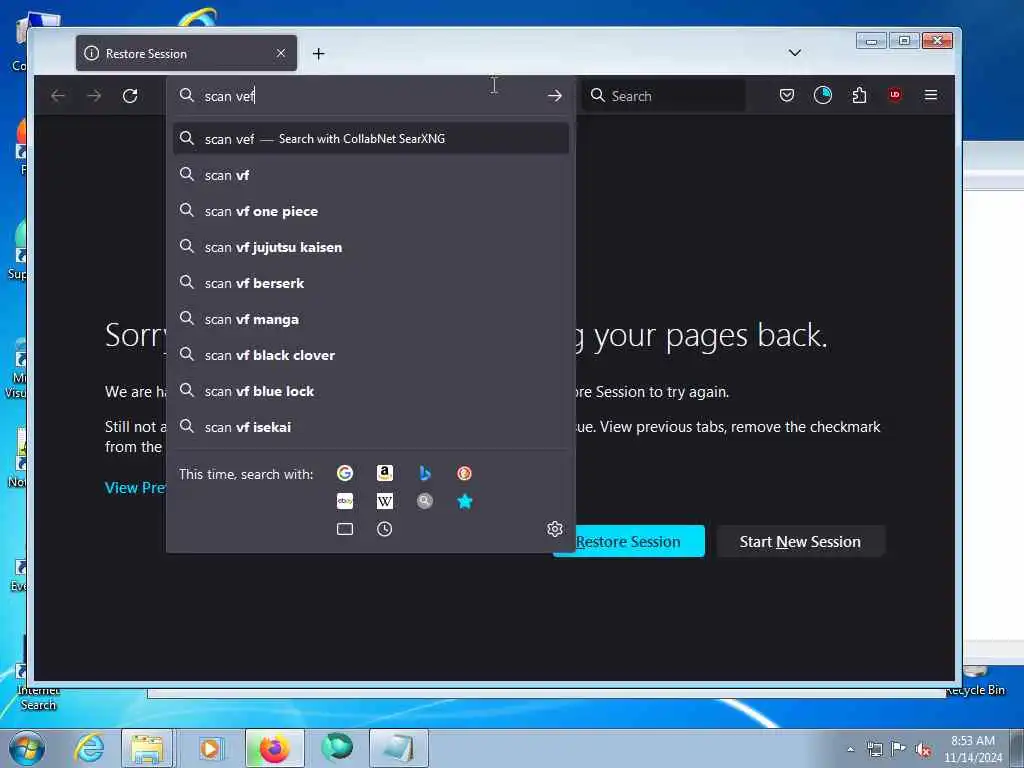Screen dimensions: 1024x768
Task: Click the Go arrow in address bar
Action: (x=554, y=96)
